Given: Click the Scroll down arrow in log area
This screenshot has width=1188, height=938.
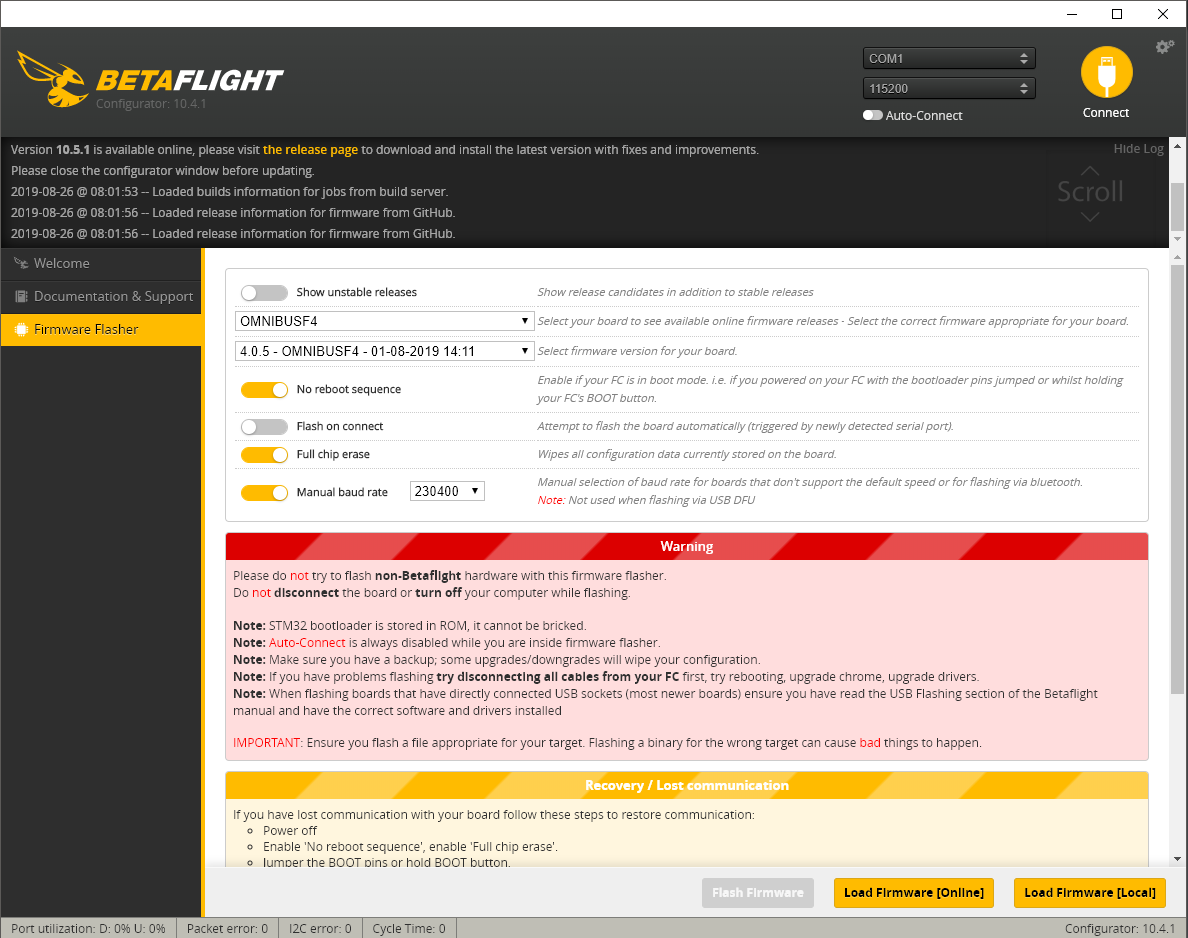Looking at the screenshot, I should tap(1089, 215).
